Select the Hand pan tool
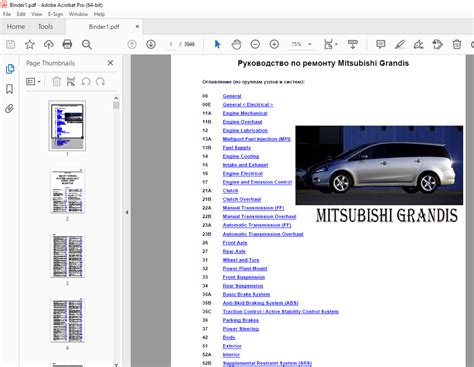 (x=236, y=44)
